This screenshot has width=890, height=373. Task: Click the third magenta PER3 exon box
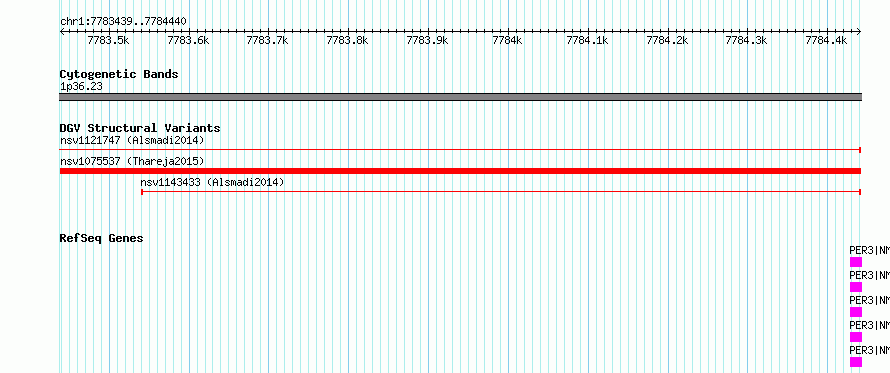pyautogui.click(x=856, y=312)
